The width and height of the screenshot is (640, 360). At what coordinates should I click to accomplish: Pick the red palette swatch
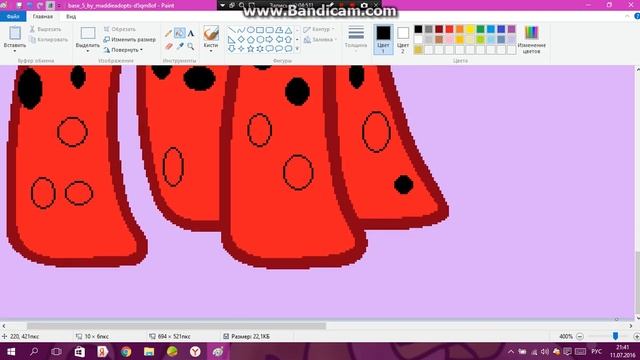pos(449,29)
